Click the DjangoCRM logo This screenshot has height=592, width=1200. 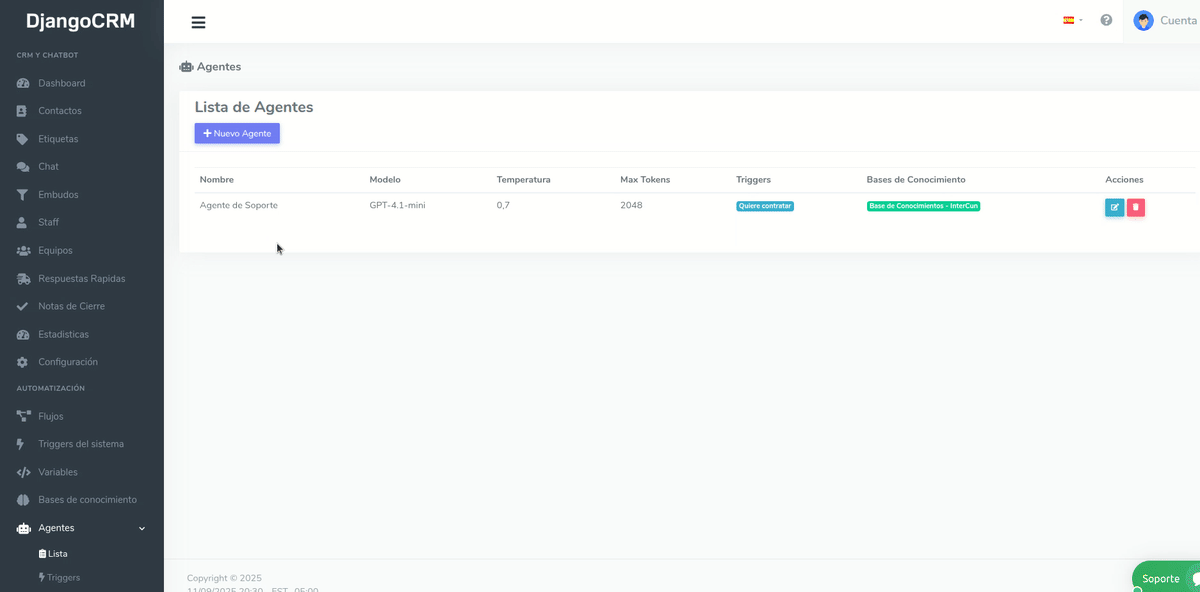(x=80, y=21)
